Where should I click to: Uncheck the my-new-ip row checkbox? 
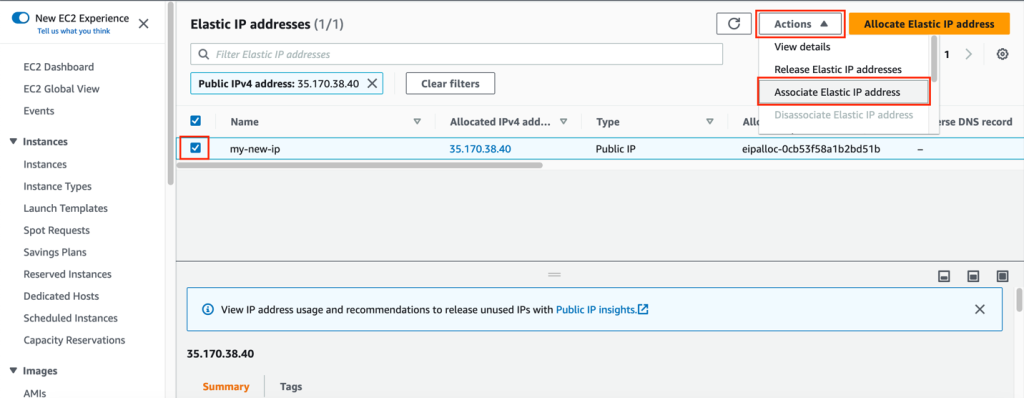pyautogui.click(x=195, y=148)
